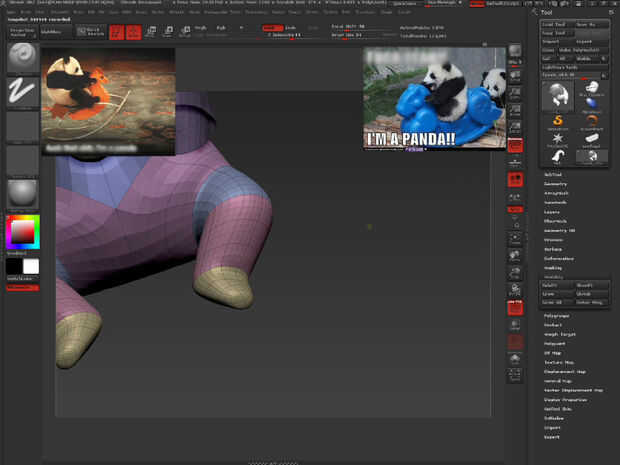
Task: Click the Xpose icon
Action: [x=515, y=374]
